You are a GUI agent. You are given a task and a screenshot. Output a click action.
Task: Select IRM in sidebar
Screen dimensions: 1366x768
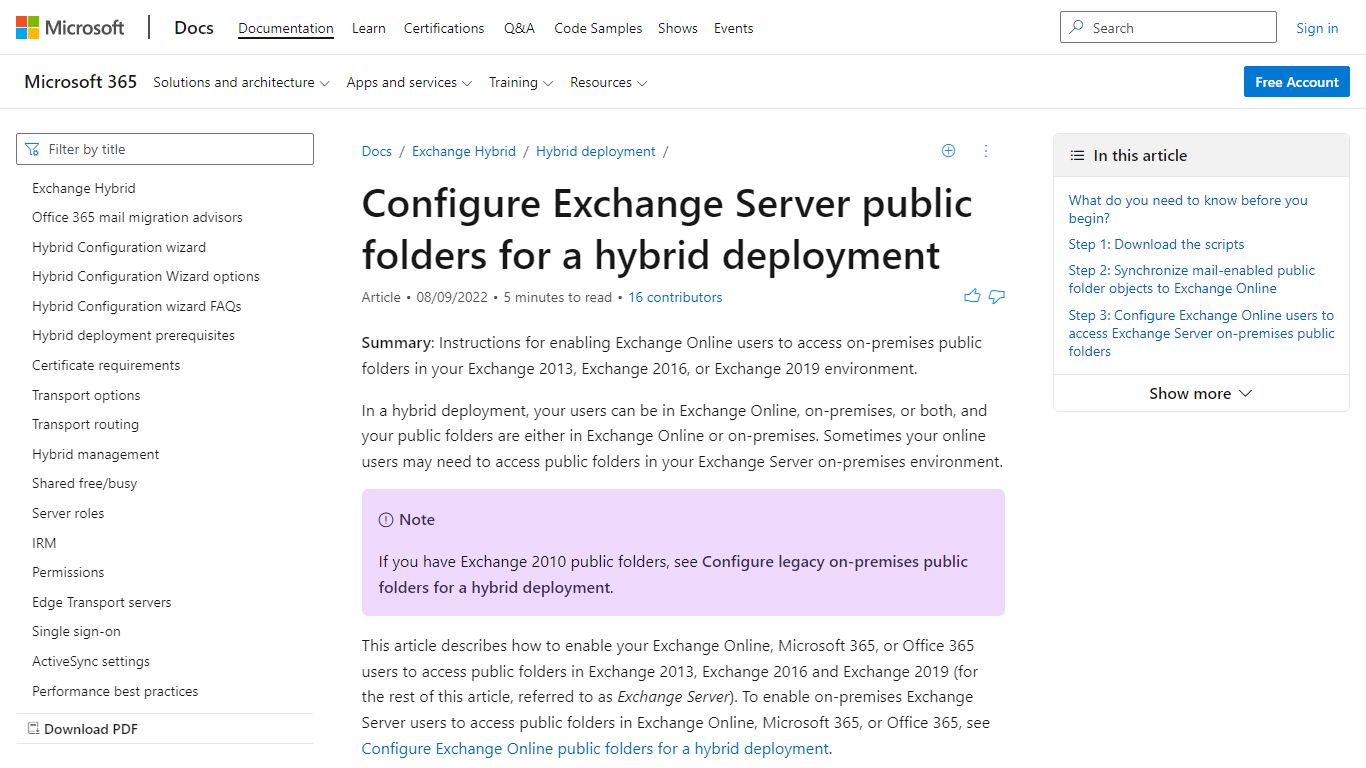pos(44,543)
